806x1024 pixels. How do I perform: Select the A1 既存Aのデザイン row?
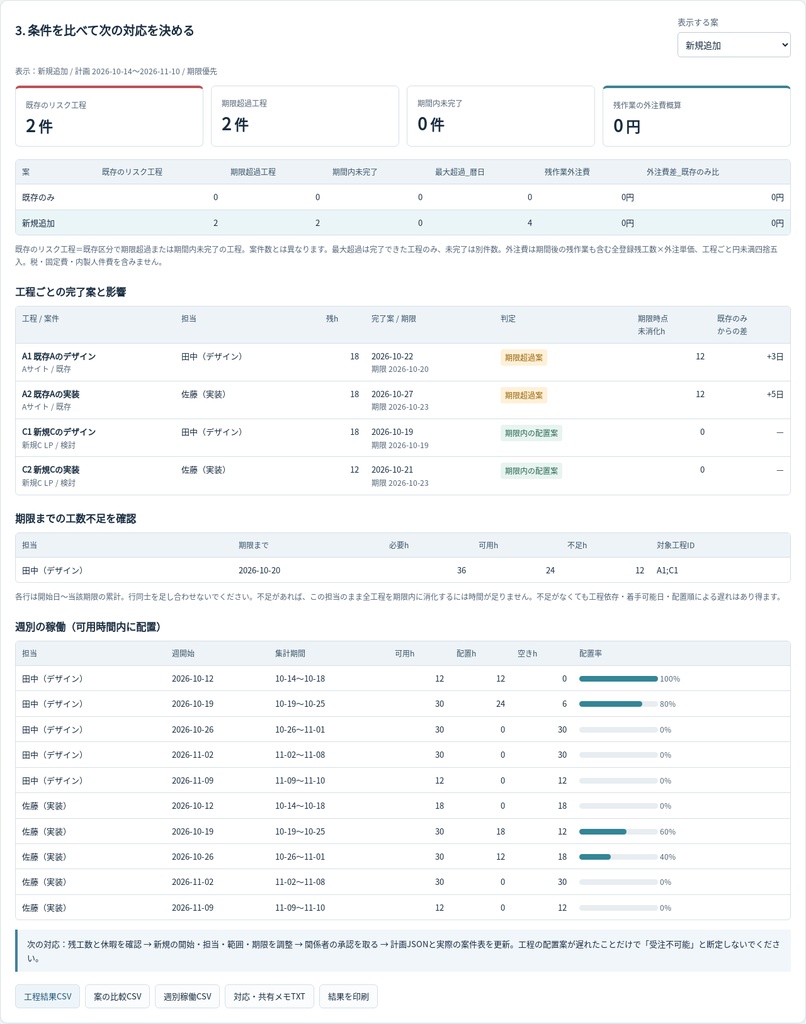point(403,362)
